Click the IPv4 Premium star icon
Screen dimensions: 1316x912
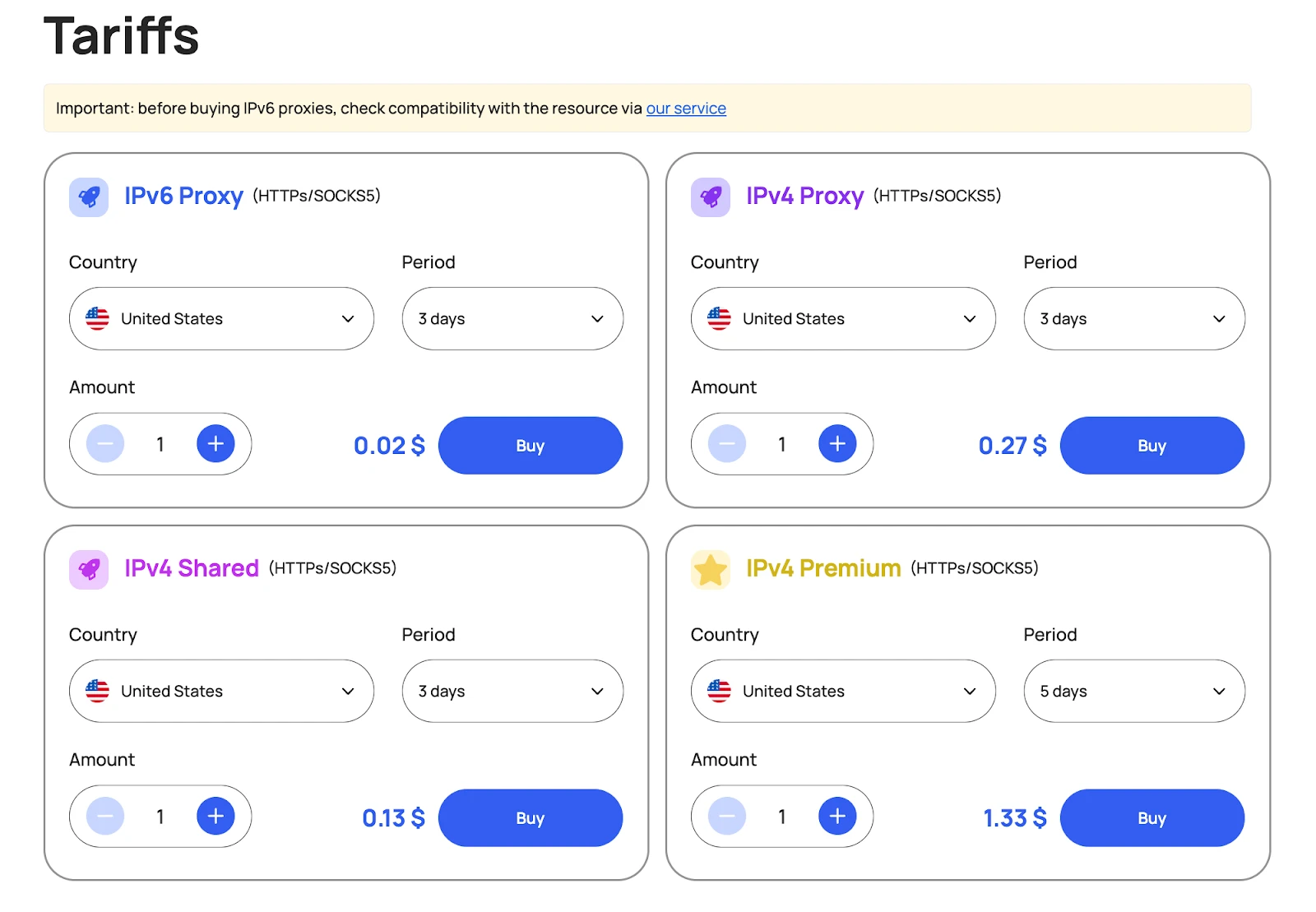711,570
